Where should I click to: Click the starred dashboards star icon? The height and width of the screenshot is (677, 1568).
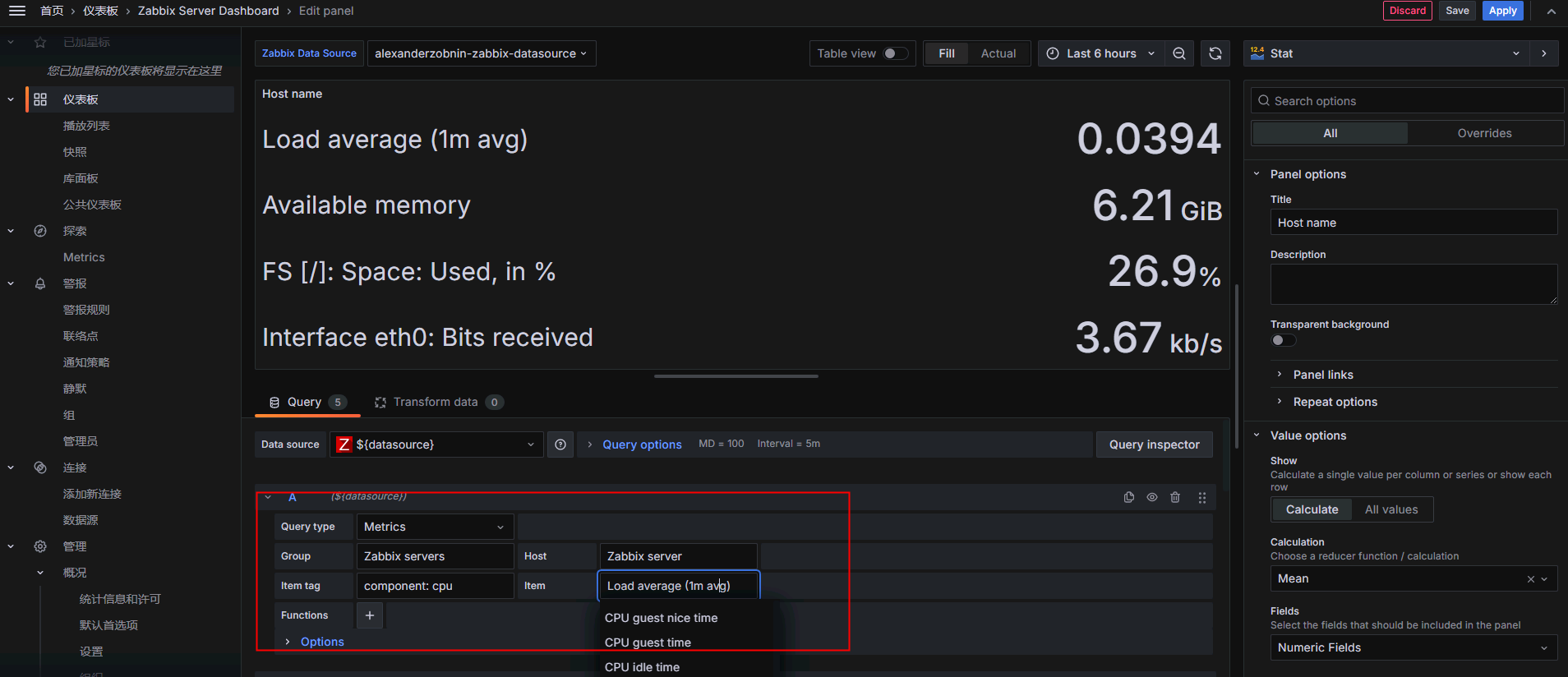[40, 42]
